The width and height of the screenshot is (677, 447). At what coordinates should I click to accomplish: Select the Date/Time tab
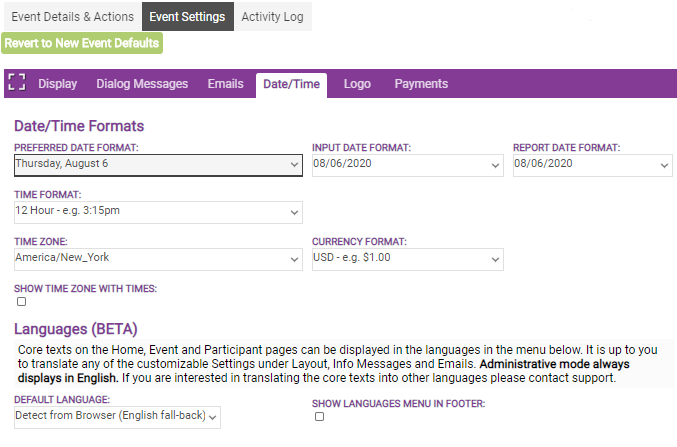291,84
